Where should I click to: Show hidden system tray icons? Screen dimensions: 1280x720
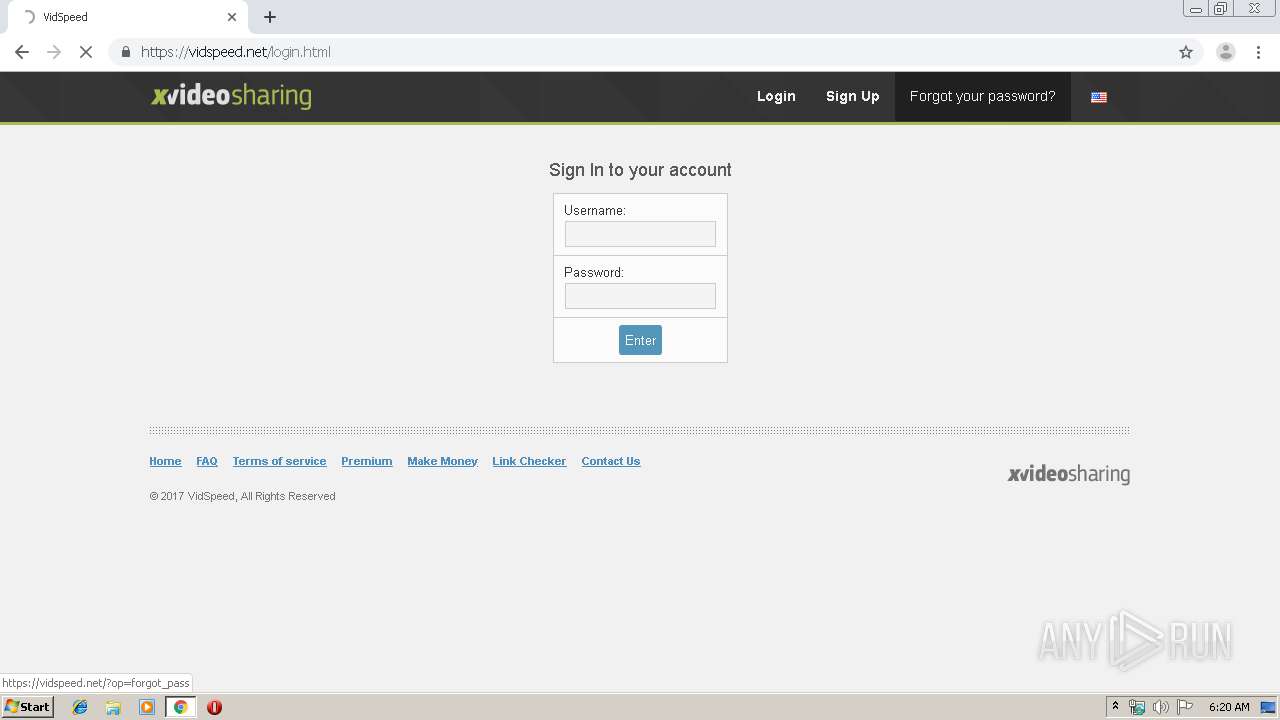[x=1115, y=707]
